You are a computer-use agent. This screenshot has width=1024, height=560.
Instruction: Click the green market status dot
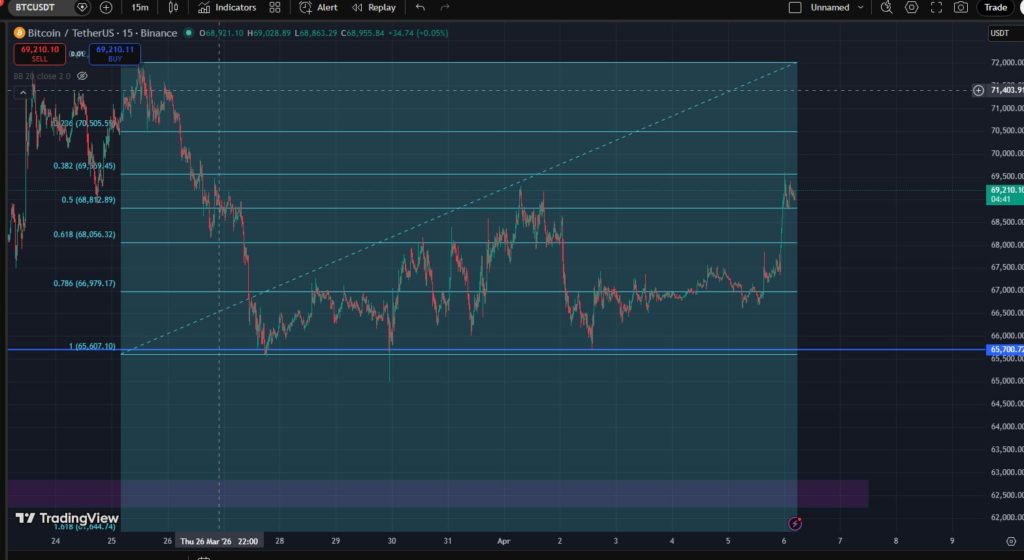point(189,33)
